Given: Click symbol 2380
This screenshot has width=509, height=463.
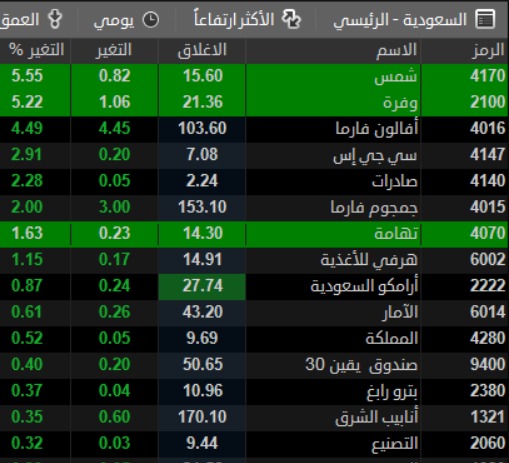Looking at the screenshot, I should click(487, 391).
